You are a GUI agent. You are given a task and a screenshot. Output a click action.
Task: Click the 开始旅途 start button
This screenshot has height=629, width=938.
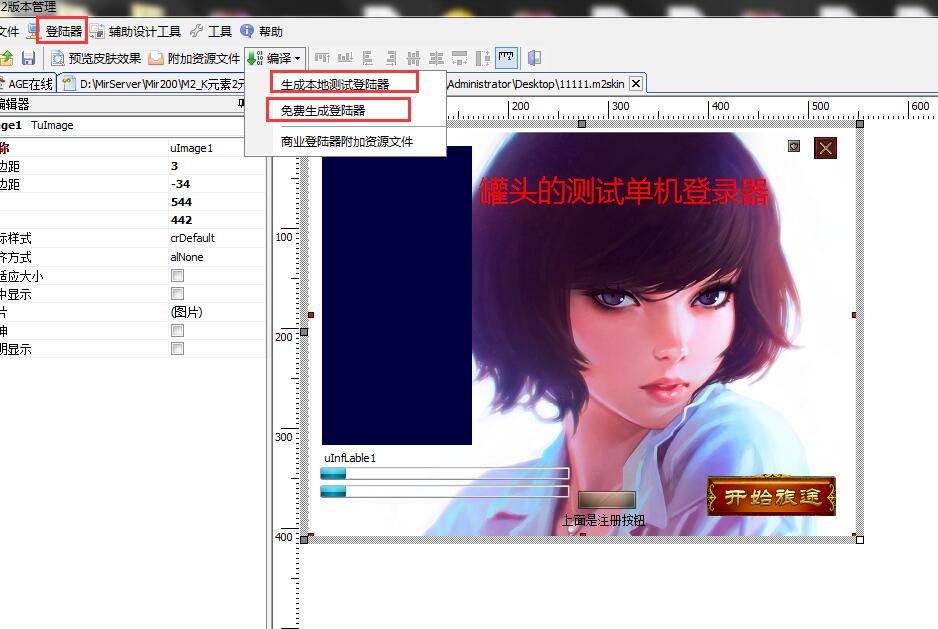[x=771, y=496]
